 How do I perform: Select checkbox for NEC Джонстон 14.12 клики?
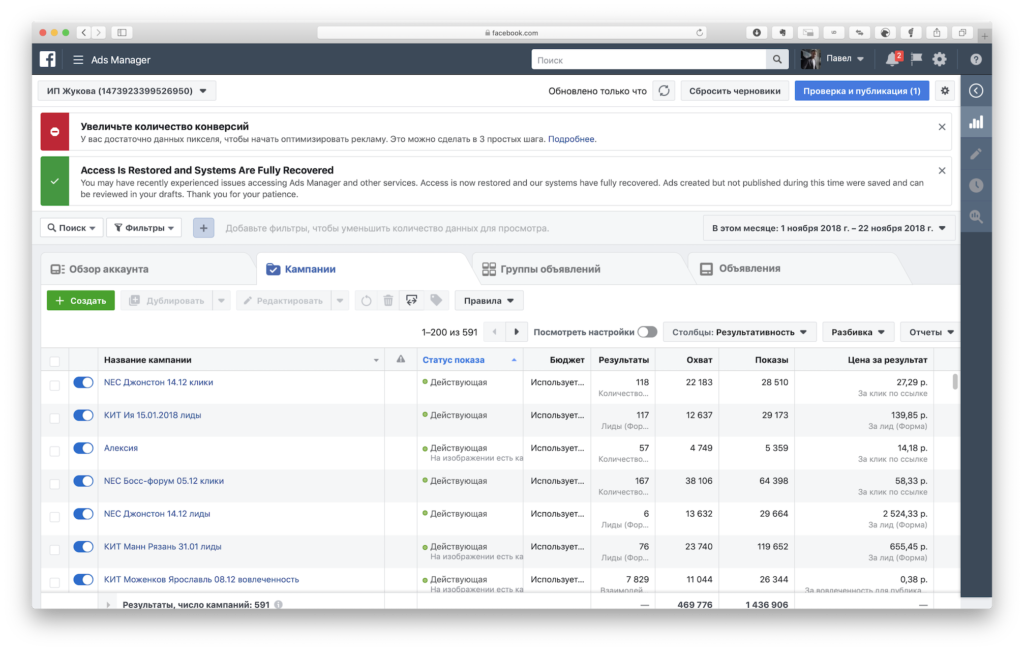point(55,385)
